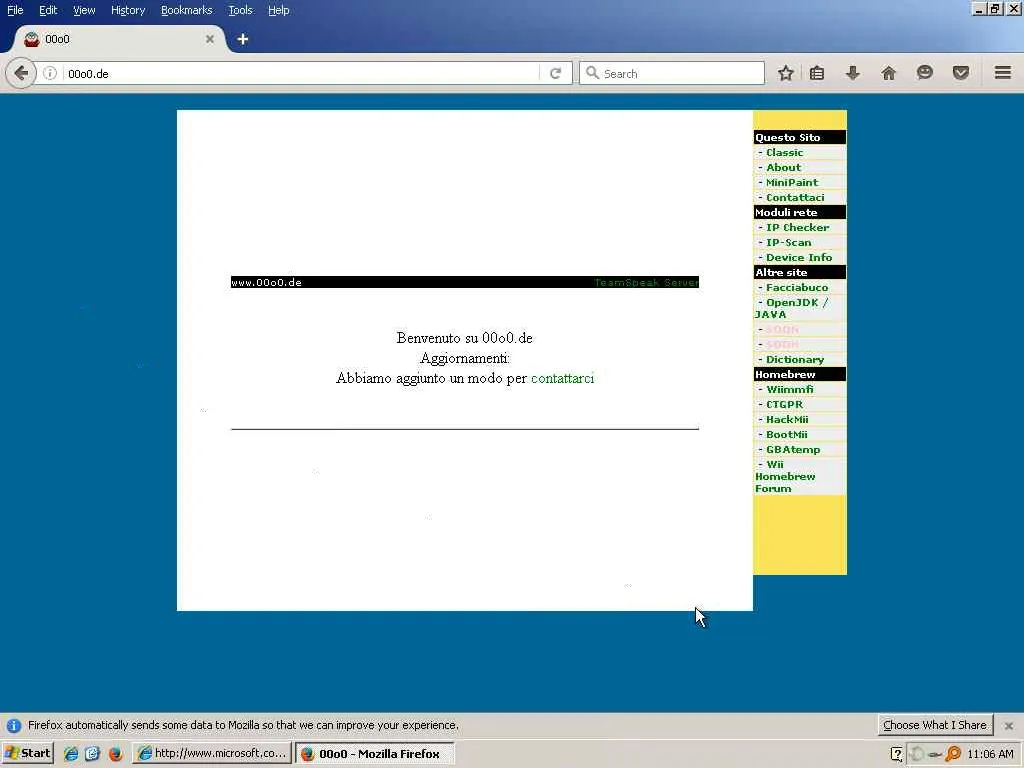This screenshot has height=768, width=1024.
Task: Open the Tools menu
Action: [240, 10]
